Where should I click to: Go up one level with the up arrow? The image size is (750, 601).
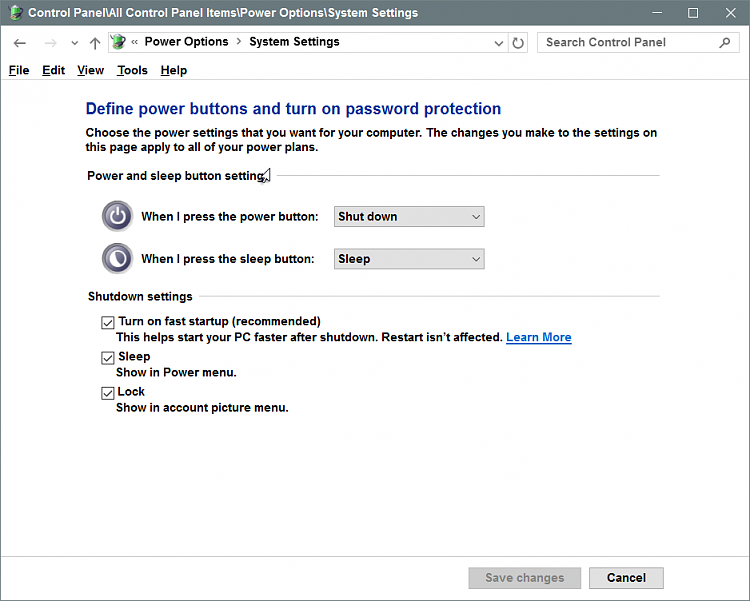pyautogui.click(x=95, y=43)
